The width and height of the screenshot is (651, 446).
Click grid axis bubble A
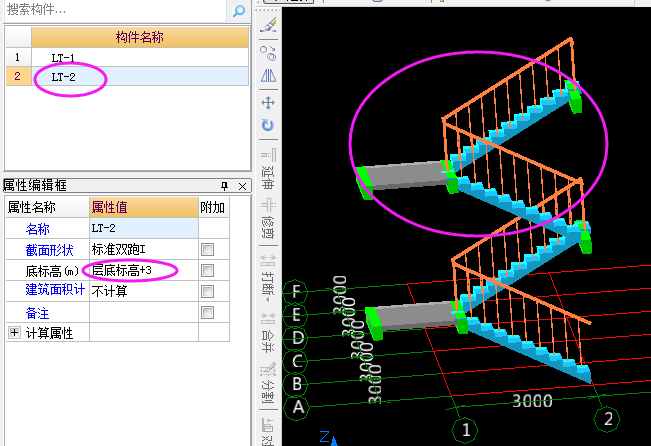(297, 407)
